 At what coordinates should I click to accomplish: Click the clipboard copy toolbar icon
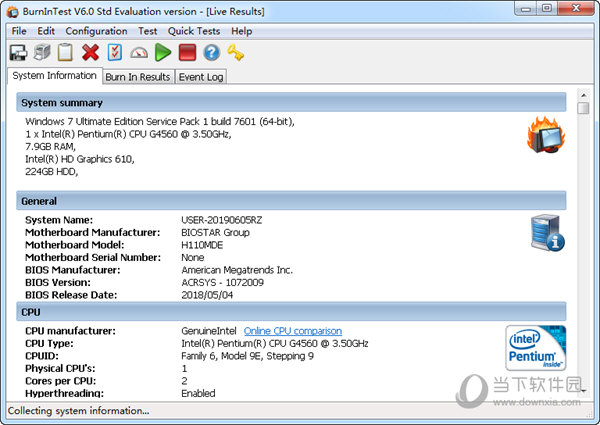coord(65,52)
